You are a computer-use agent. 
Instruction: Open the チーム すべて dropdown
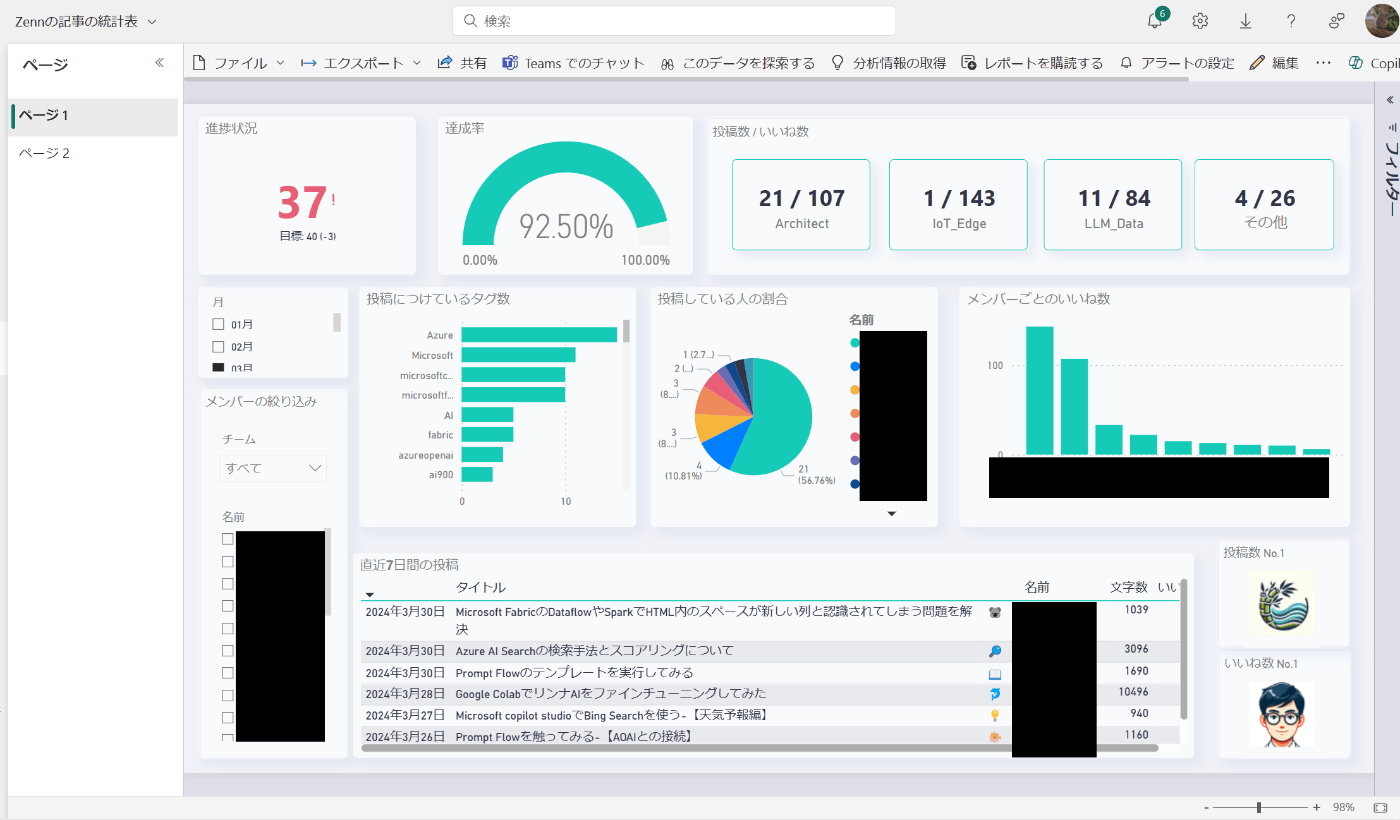(x=273, y=468)
